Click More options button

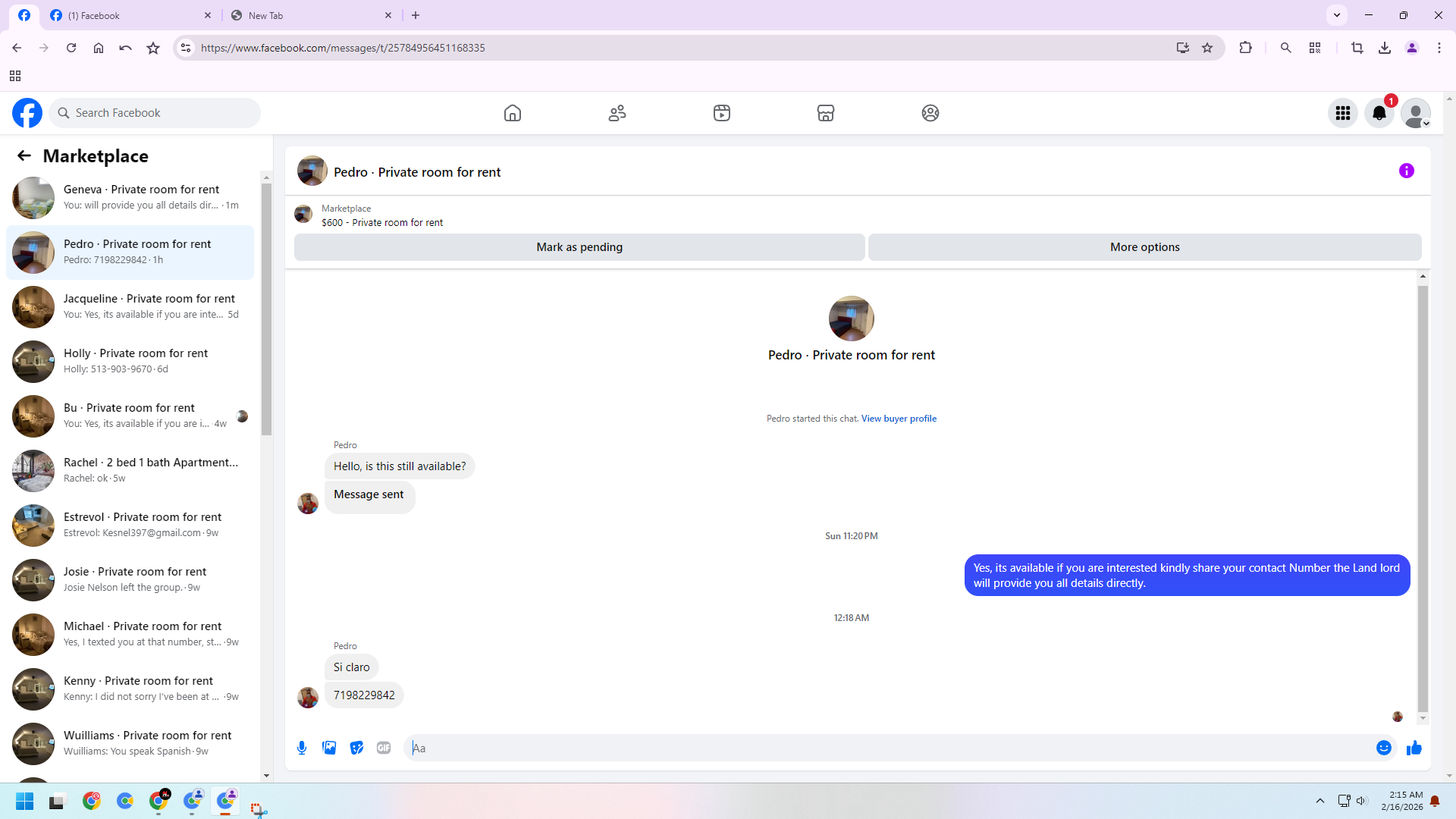(x=1144, y=247)
